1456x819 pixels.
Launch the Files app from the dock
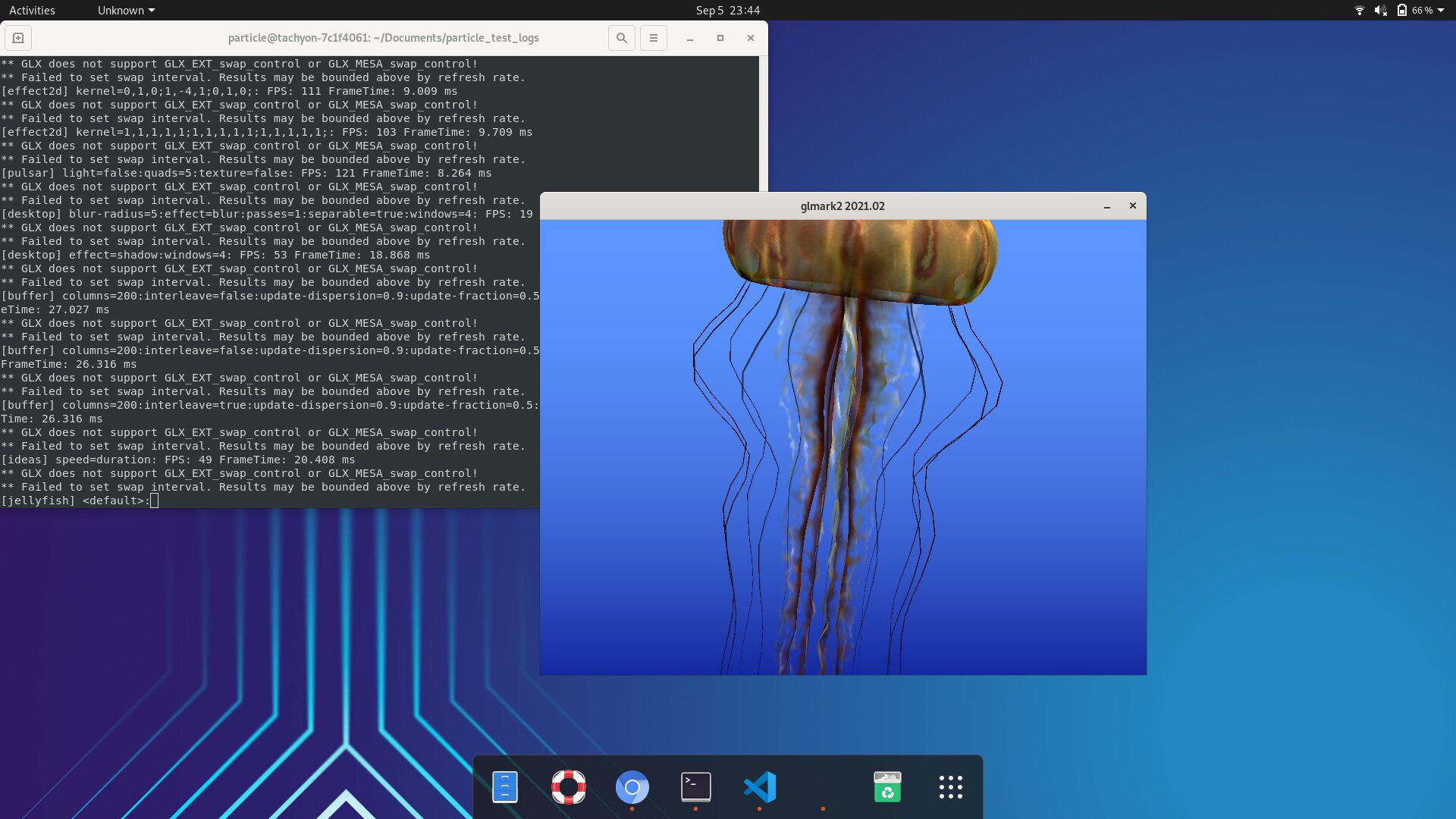point(505,787)
